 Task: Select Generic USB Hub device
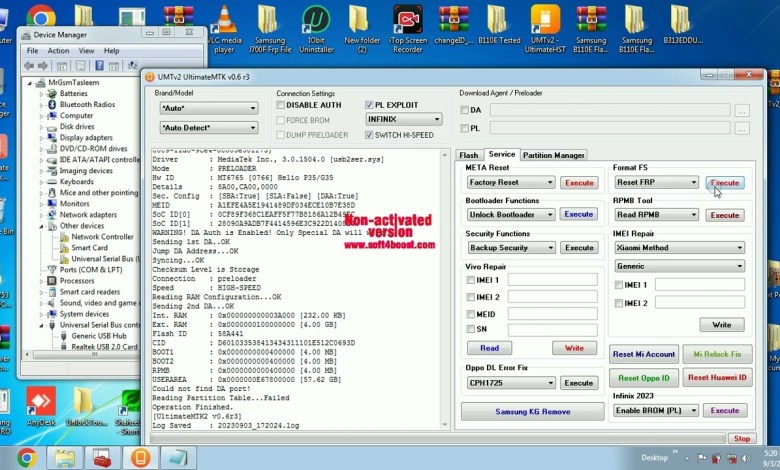click(98, 336)
